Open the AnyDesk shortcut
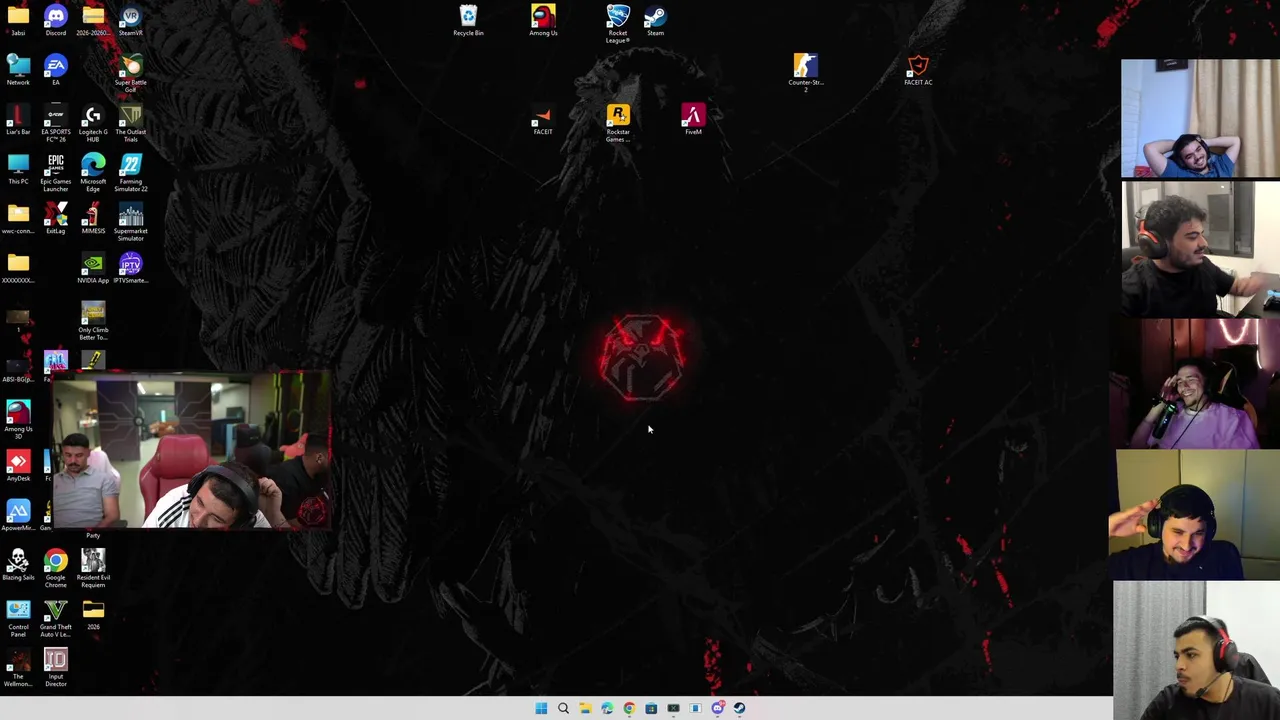The width and height of the screenshot is (1280, 720). coord(18,465)
